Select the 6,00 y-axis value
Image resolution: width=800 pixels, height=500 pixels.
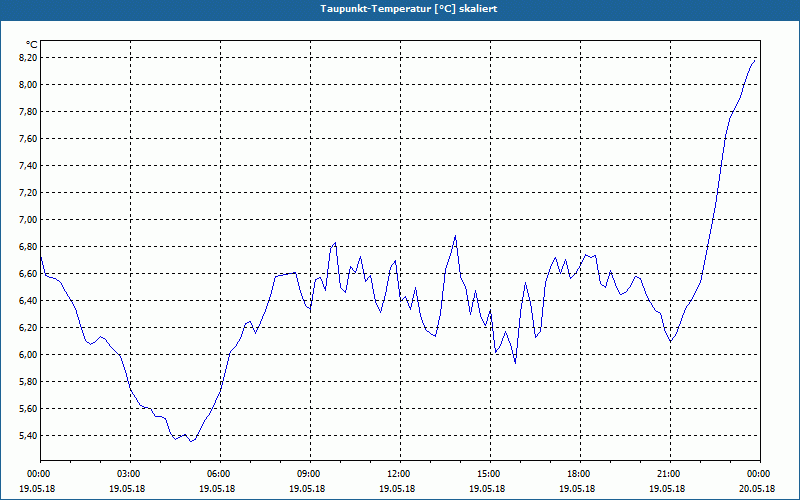point(28,355)
